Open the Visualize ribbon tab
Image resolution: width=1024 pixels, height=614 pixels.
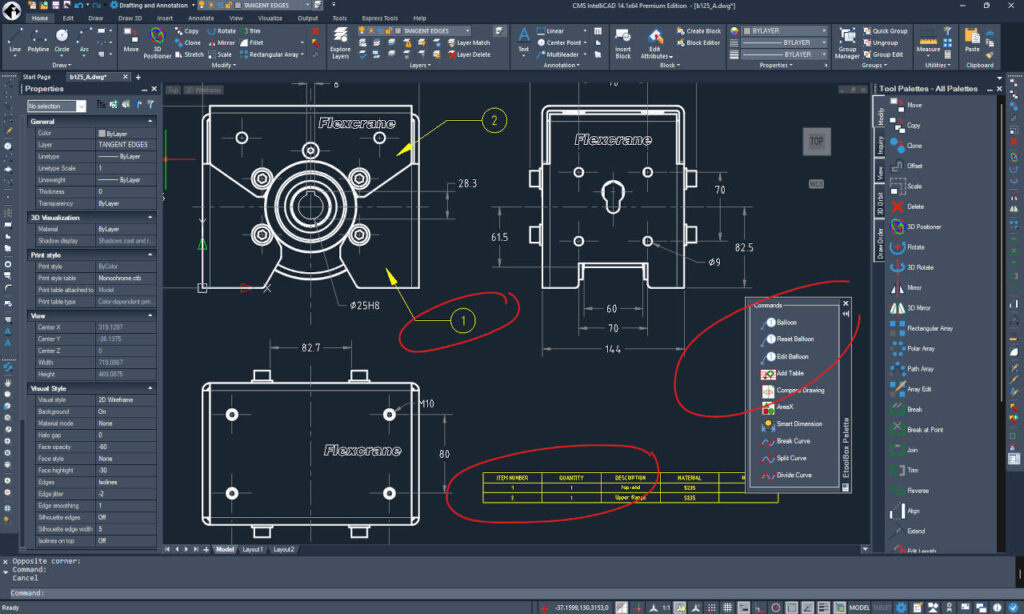270,18
